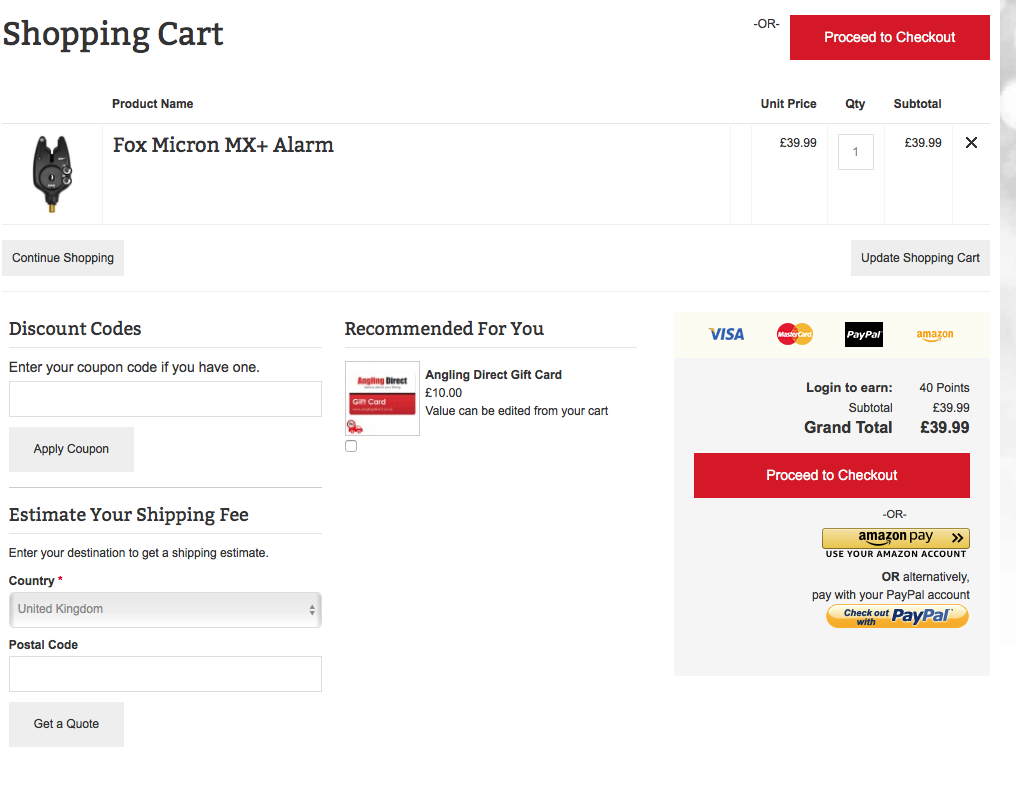Tick the Gift Card recommendation checkbox

(351, 446)
